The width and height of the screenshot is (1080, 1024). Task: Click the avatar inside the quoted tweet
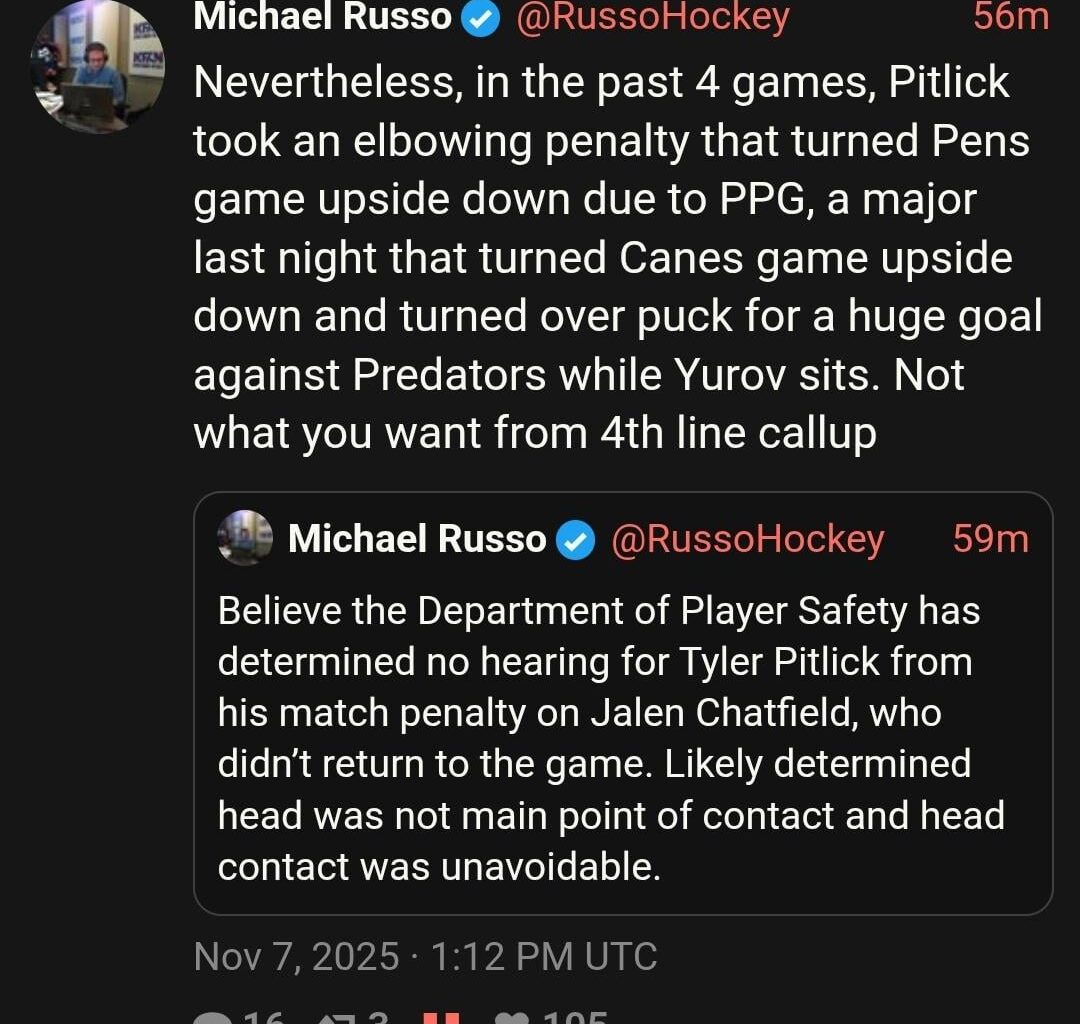click(243, 538)
